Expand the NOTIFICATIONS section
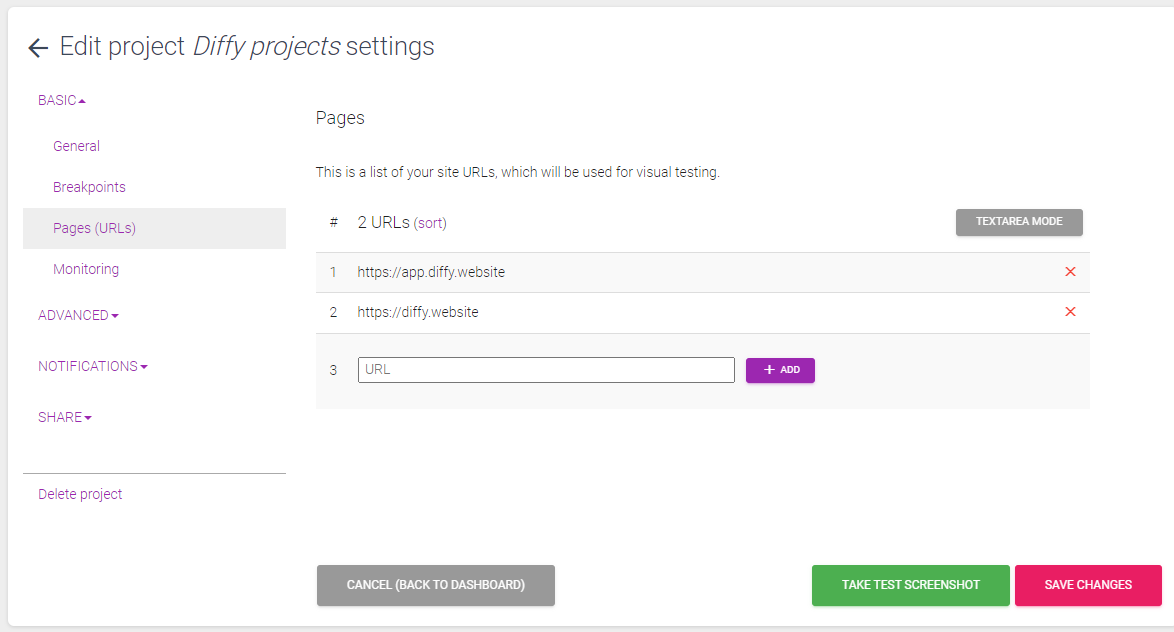Image resolution: width=1174 pixels, height=632 pixels. [93, 366]
